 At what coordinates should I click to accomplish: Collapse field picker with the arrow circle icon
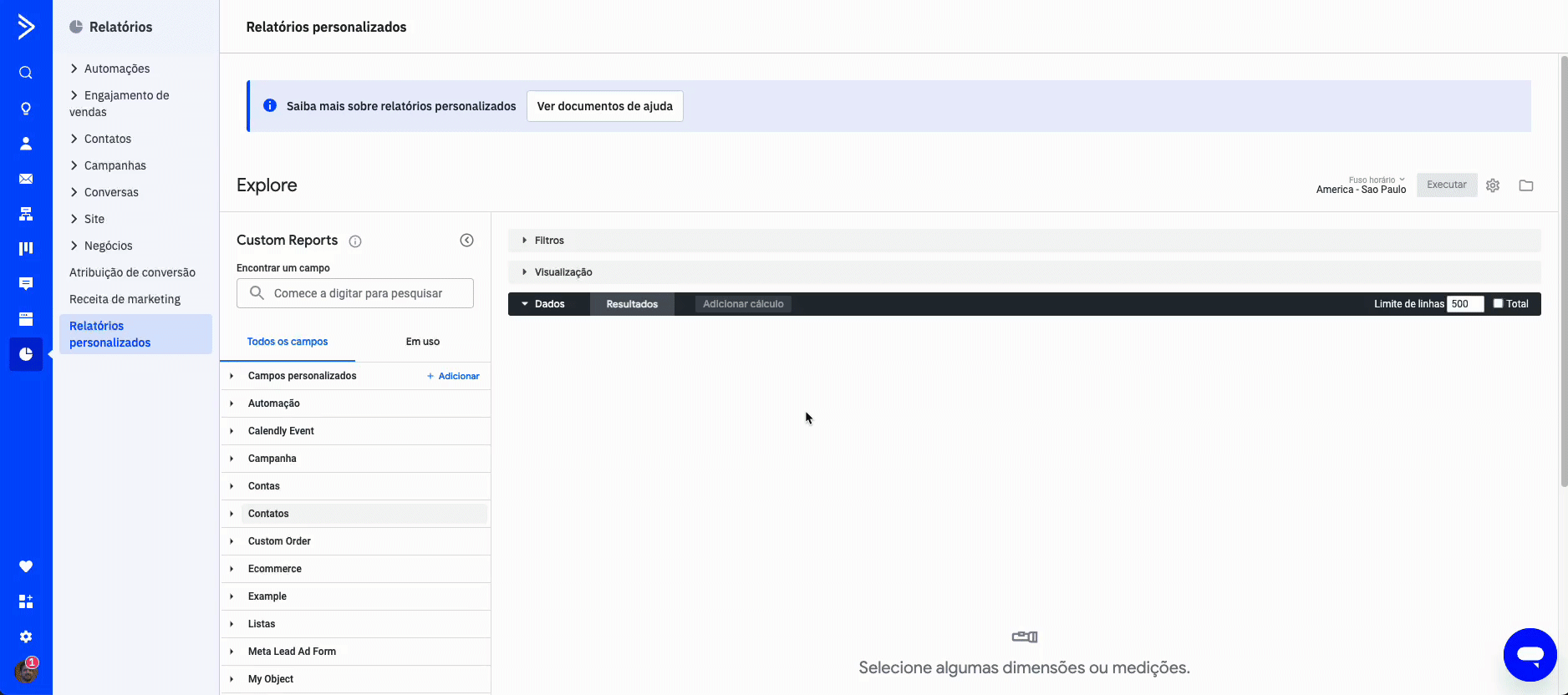[466, 241]
